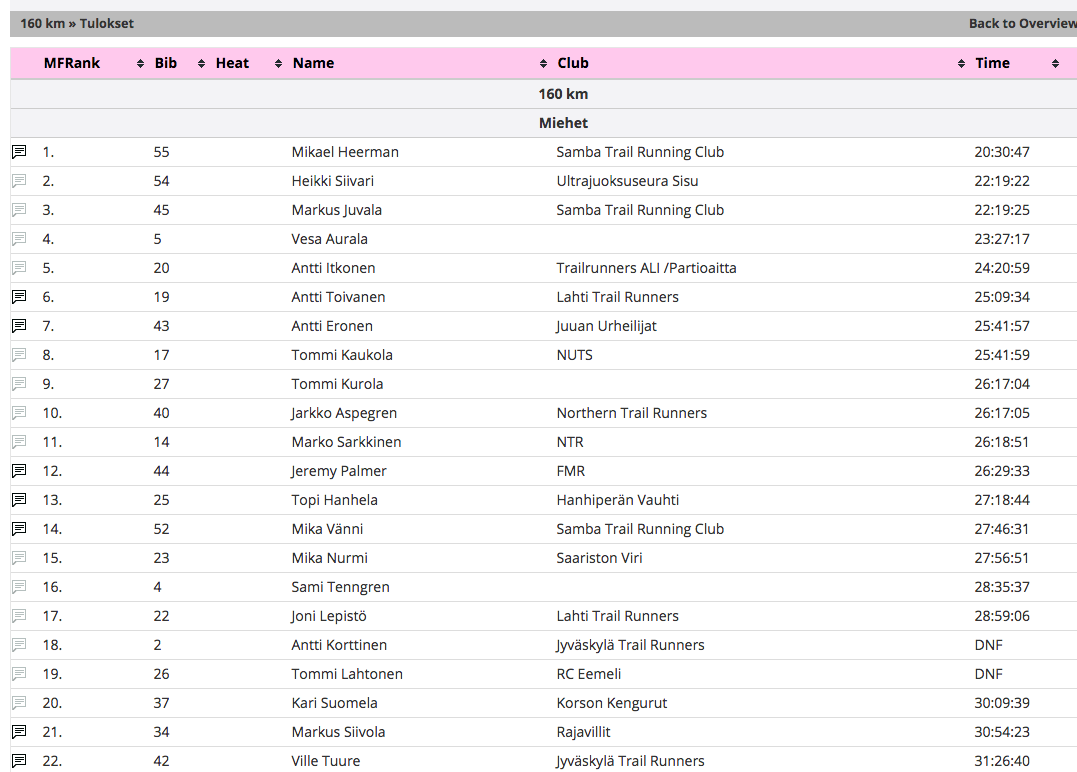Select the name Mikael Heerman
The image size is (1077, 772).
(x=345, y=152)
